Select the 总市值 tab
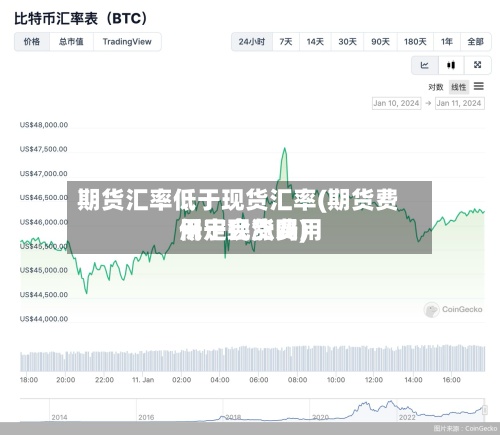The width and height of the screenshot is (500, 435). [71, 42]
